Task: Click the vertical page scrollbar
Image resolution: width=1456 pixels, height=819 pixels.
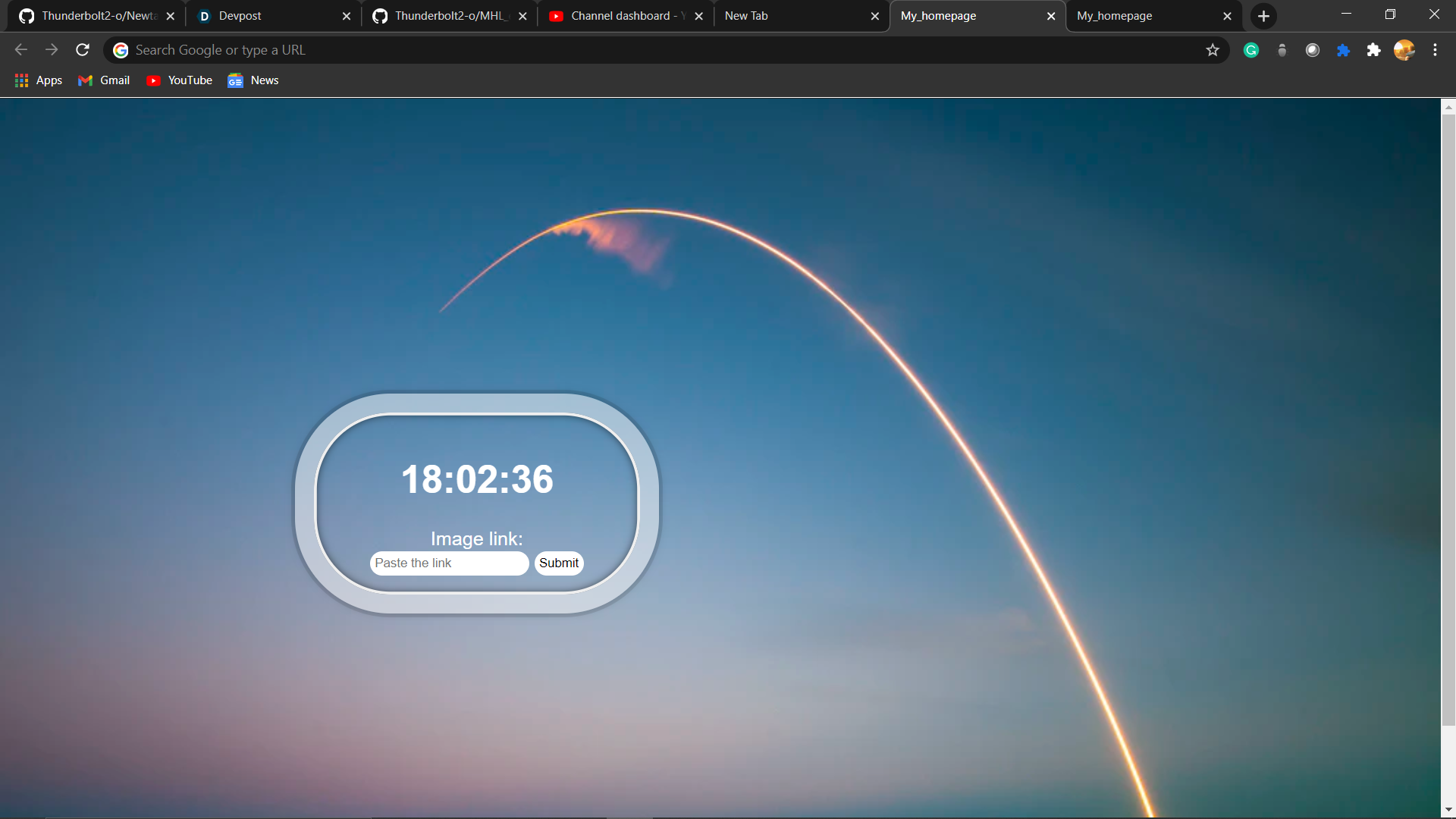Action: coord(1448,417)
